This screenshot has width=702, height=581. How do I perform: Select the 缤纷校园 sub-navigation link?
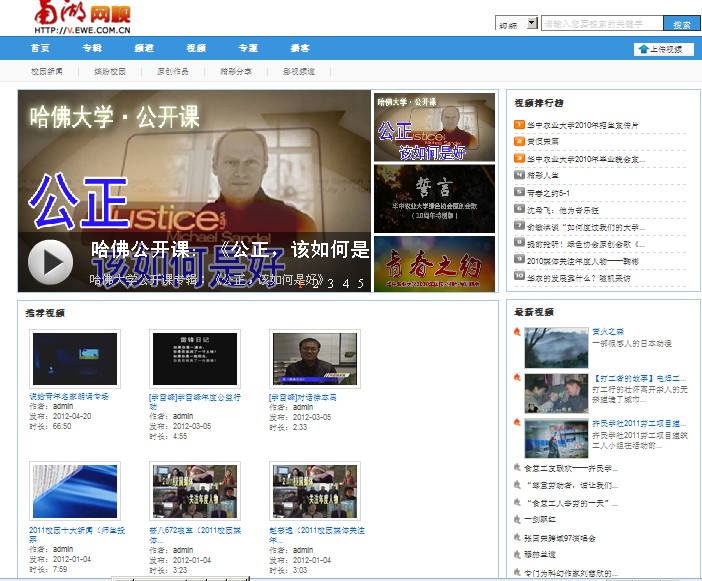(110, 71)
